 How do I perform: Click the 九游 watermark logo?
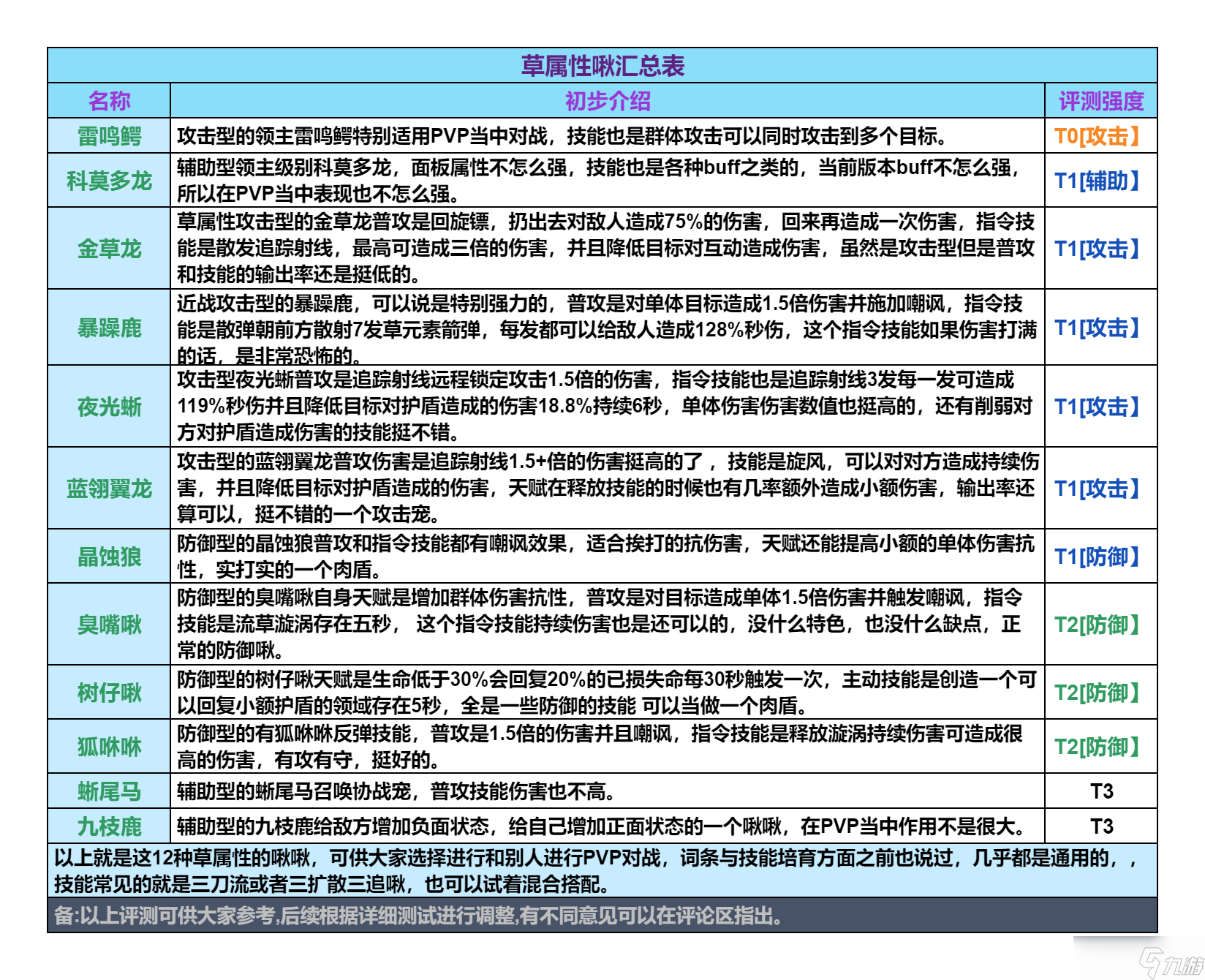point(1171,962)
